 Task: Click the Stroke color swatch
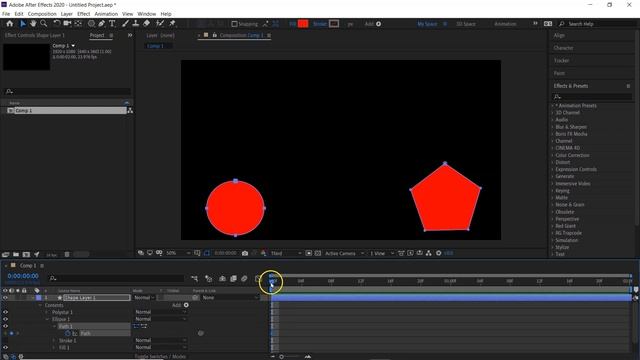coord(334,24)
